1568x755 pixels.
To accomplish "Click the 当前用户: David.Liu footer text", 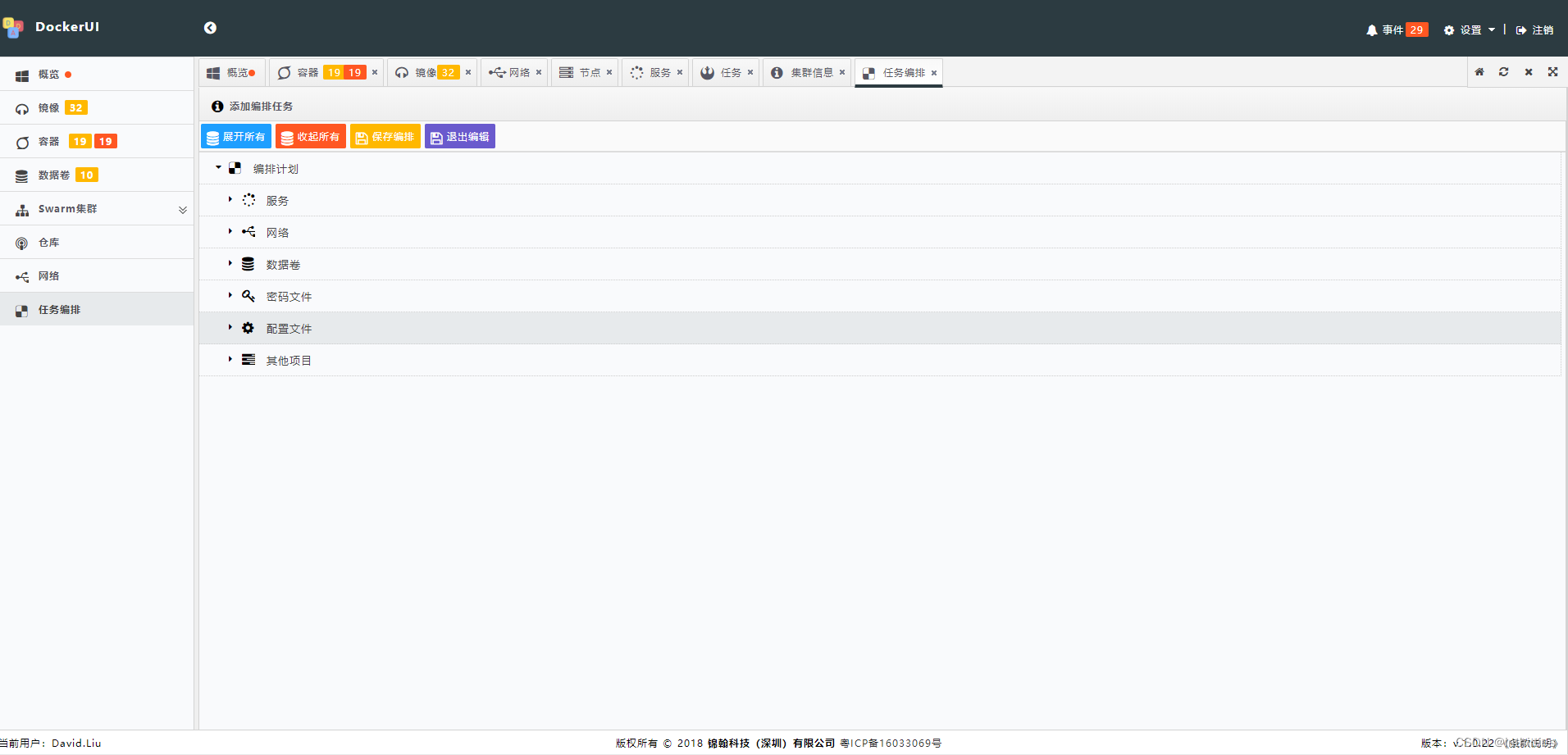I will [x=51, y=744].
